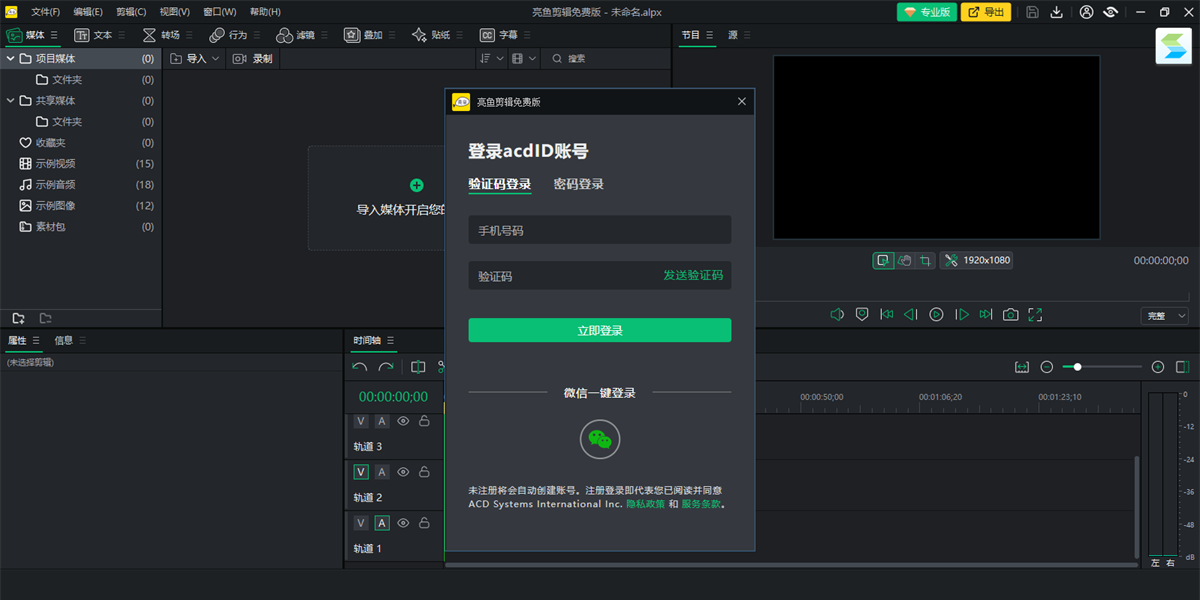Screen dimensions: 1200x600
Task: Lock track 1
Action: click(424, 523)
